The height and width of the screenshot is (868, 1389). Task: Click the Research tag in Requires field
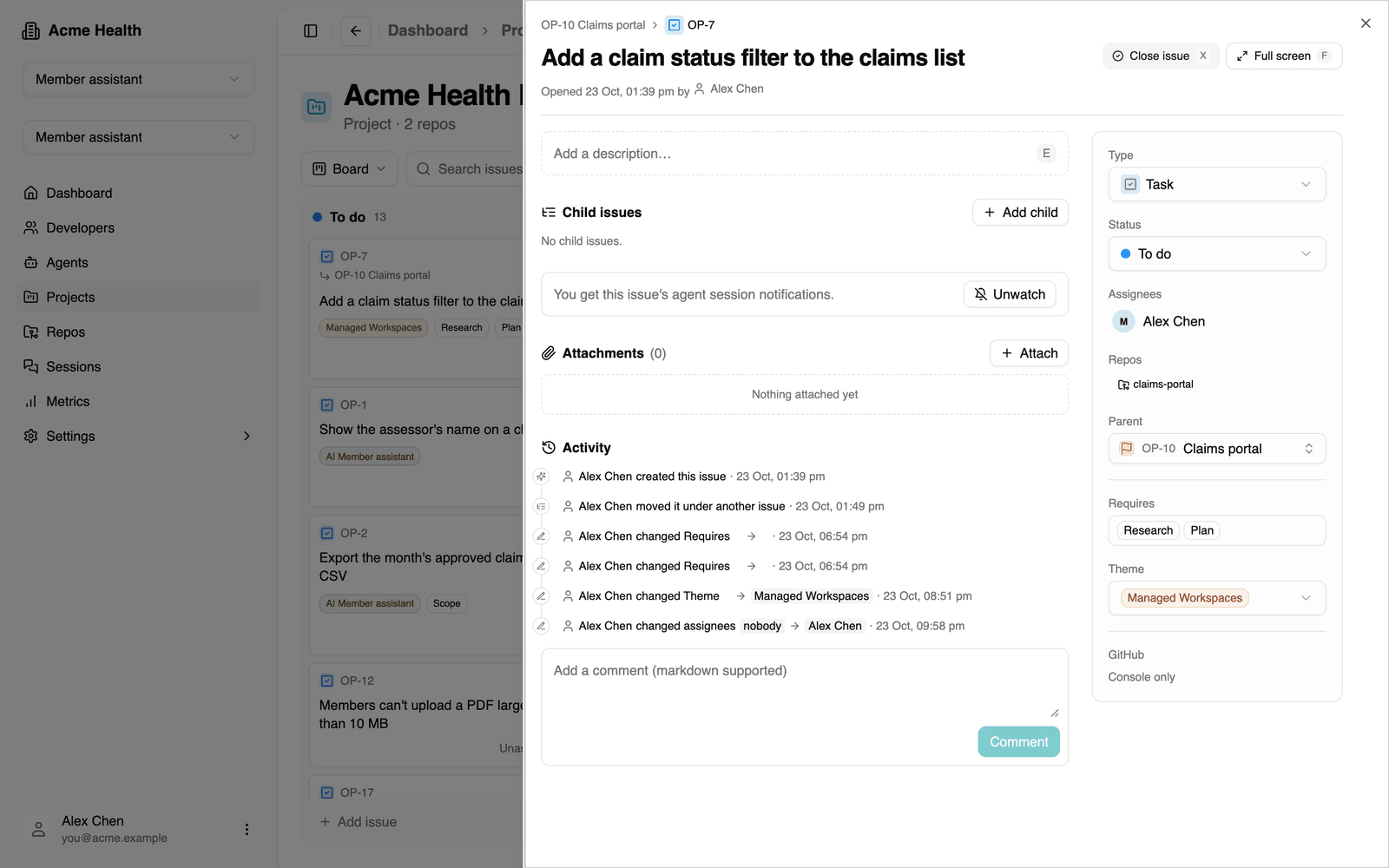(1148, 530)
